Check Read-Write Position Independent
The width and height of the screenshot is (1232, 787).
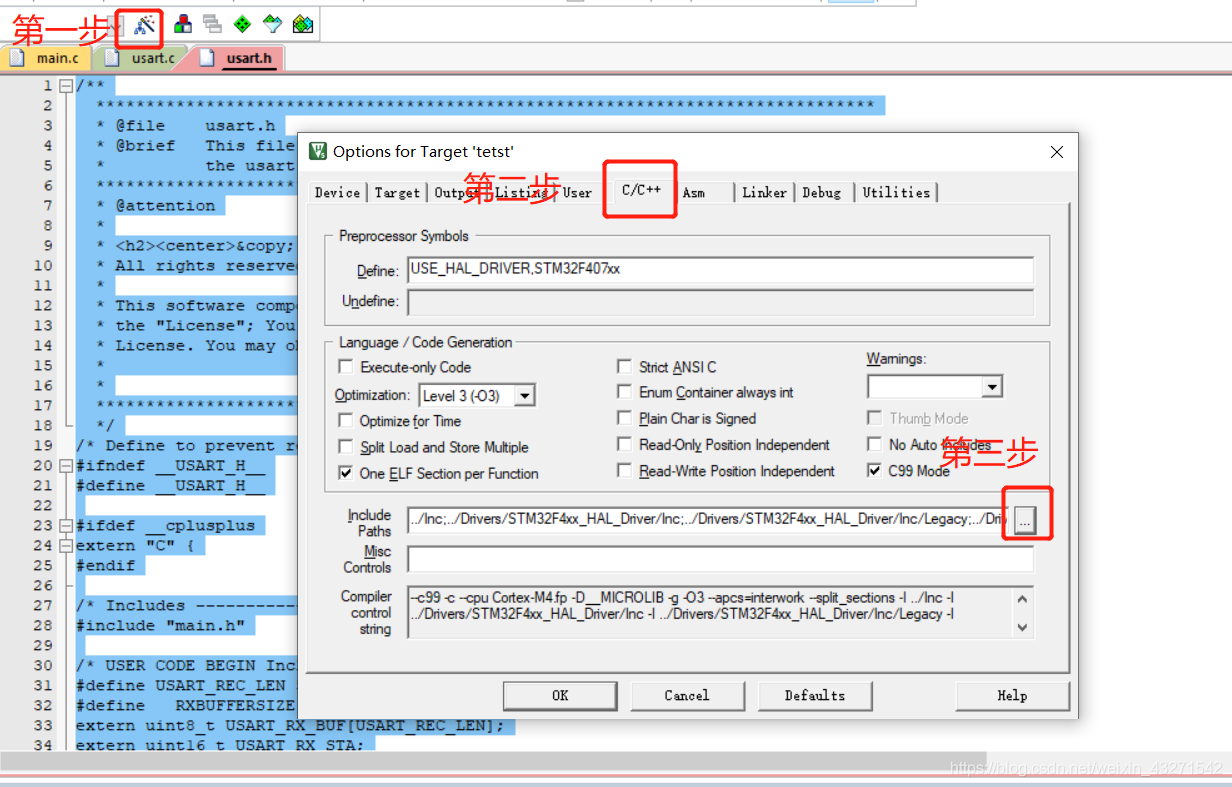coord(624,470)
